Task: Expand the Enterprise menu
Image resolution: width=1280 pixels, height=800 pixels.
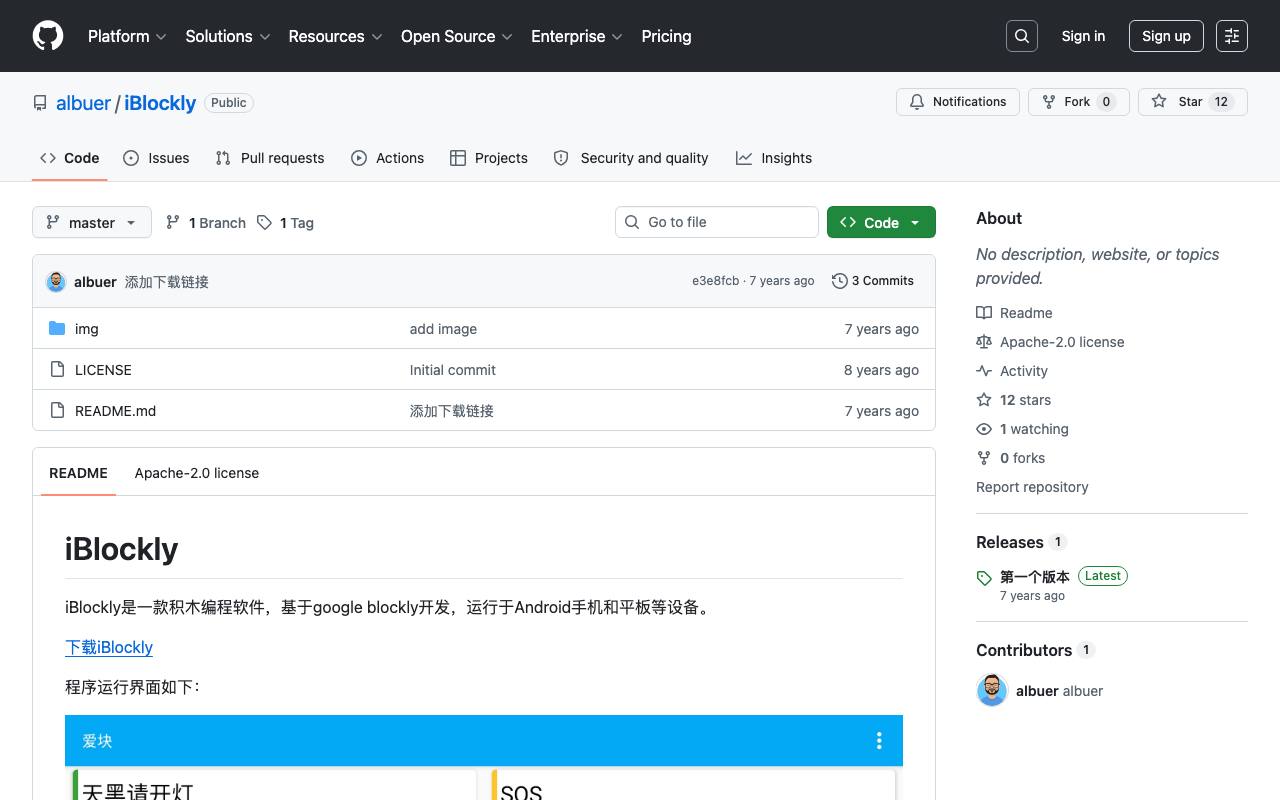Action: pyautogui.click(x=577, y=36)
